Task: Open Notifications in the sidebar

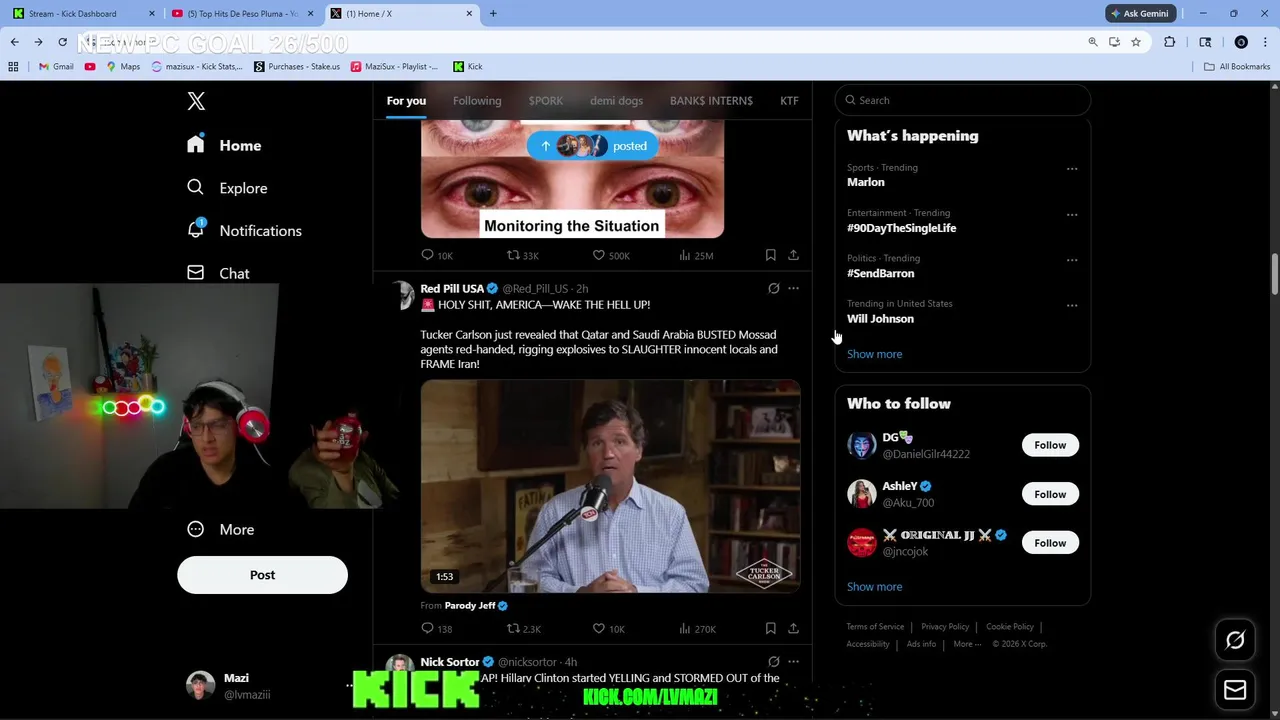Action: [244, 230]
